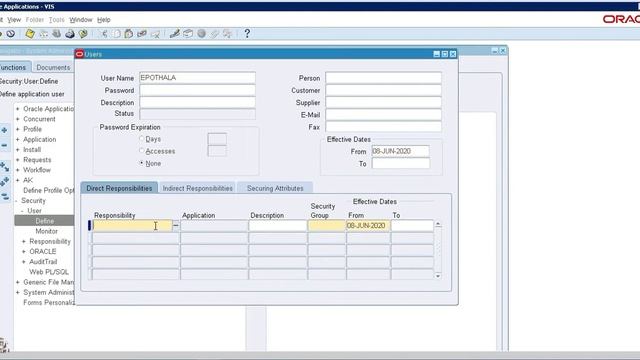Click the Navigator Collapse All button
The image size is (640, 360).
[4, 197]
